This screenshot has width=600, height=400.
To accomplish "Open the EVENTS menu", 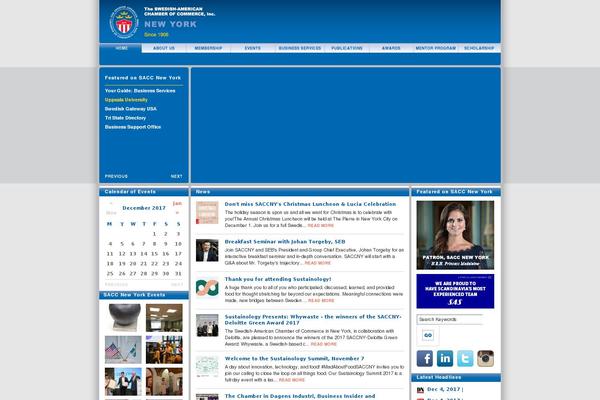I will (253, 48).
